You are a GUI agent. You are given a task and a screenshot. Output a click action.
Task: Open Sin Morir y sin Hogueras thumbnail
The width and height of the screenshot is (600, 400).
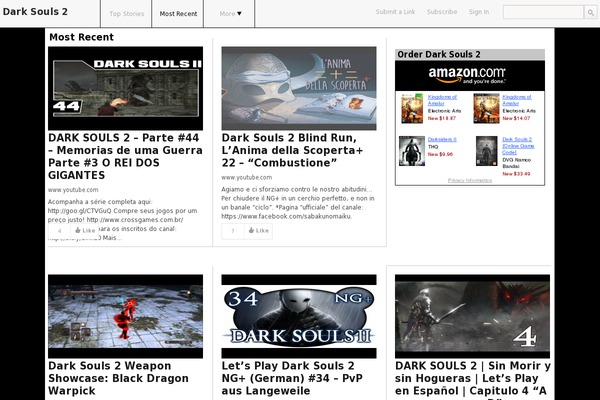(473, 316)
